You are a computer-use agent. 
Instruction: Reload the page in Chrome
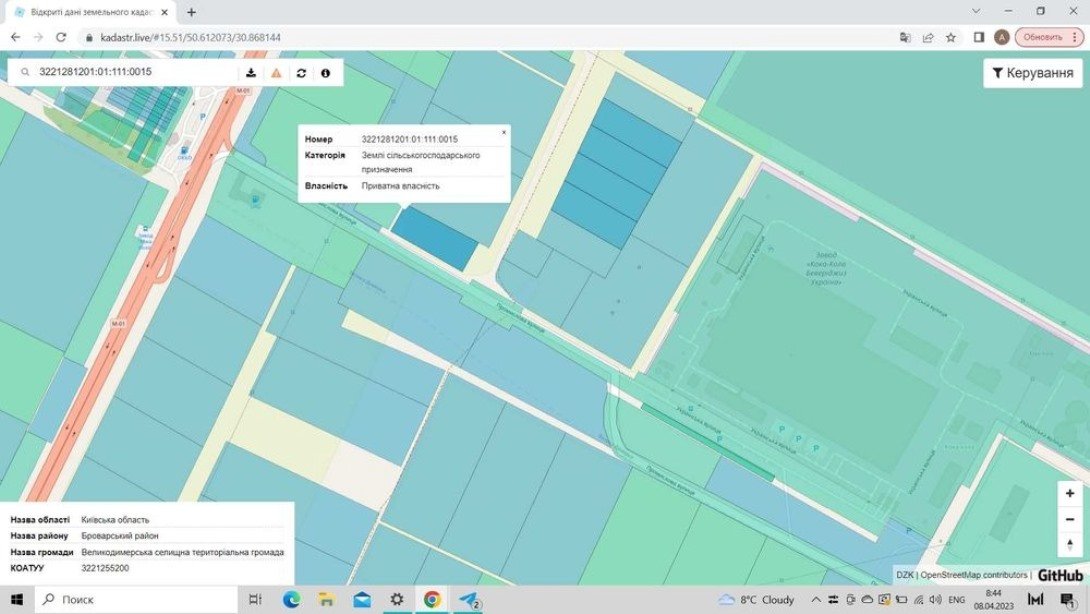(61, 37)
